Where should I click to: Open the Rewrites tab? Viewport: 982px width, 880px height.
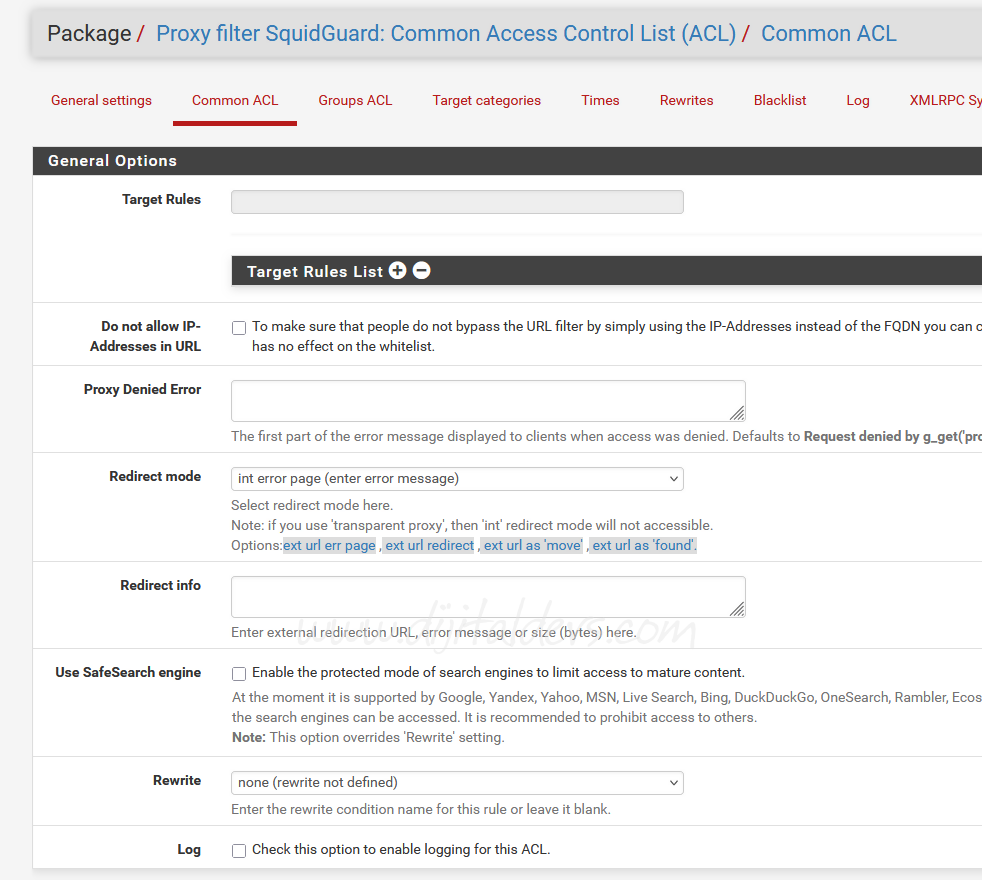686,101
